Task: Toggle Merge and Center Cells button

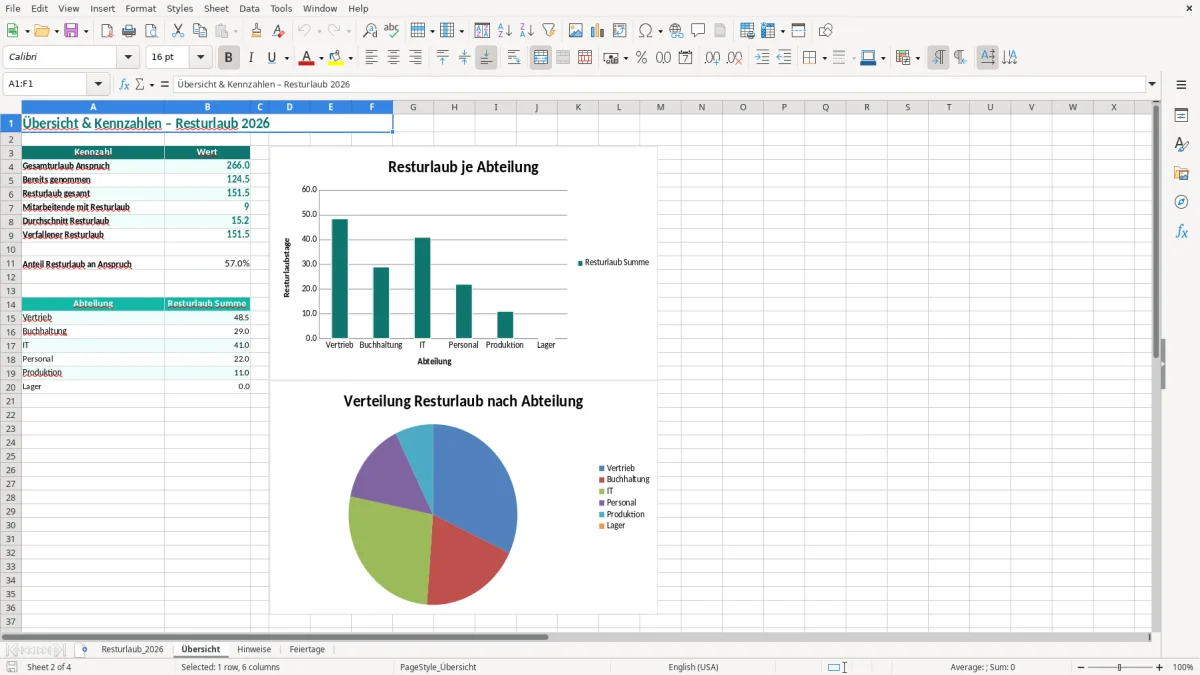Action: pyautogui.click(x=541, y=58)
